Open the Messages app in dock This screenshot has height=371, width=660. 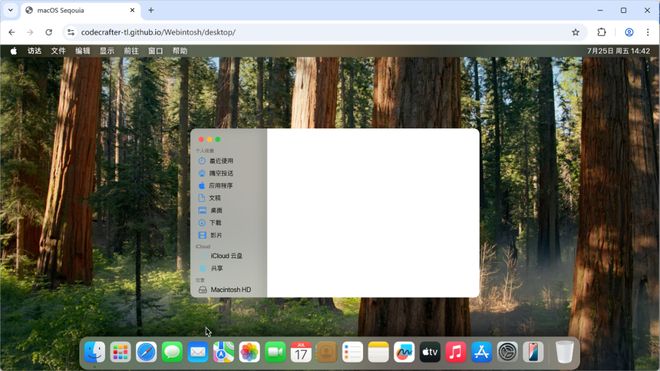pos(172,352)
